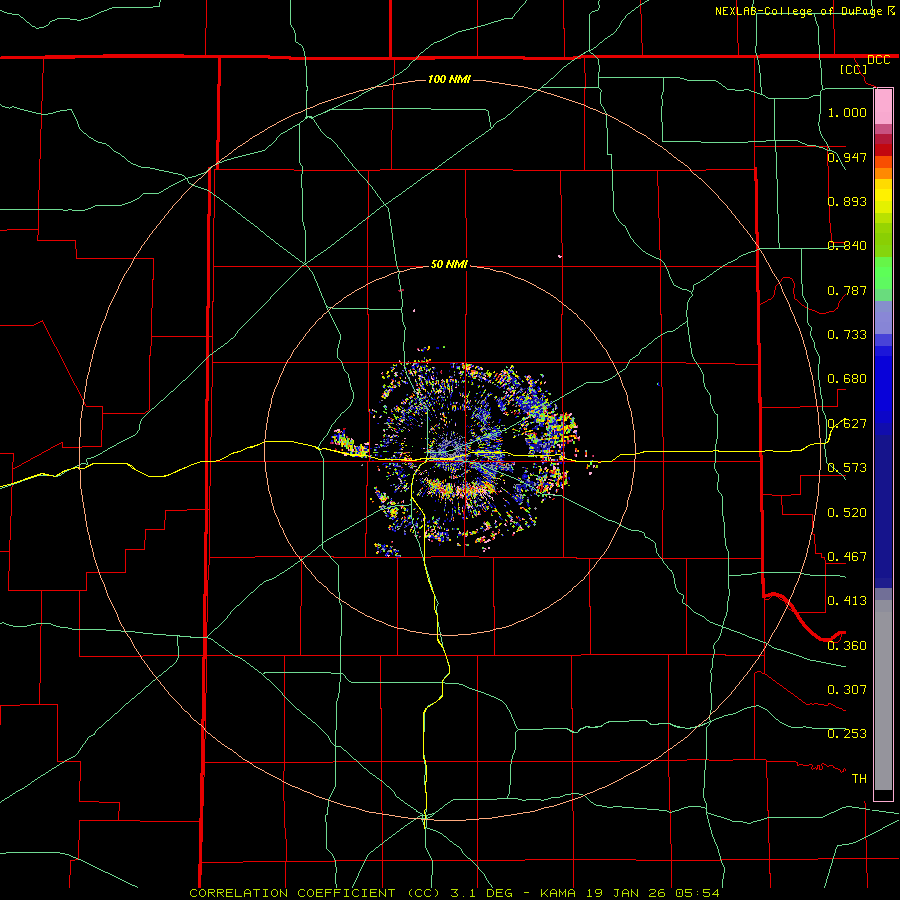Click the 0.947 legend value
The image size is (900, 900).
coord(847,157)
